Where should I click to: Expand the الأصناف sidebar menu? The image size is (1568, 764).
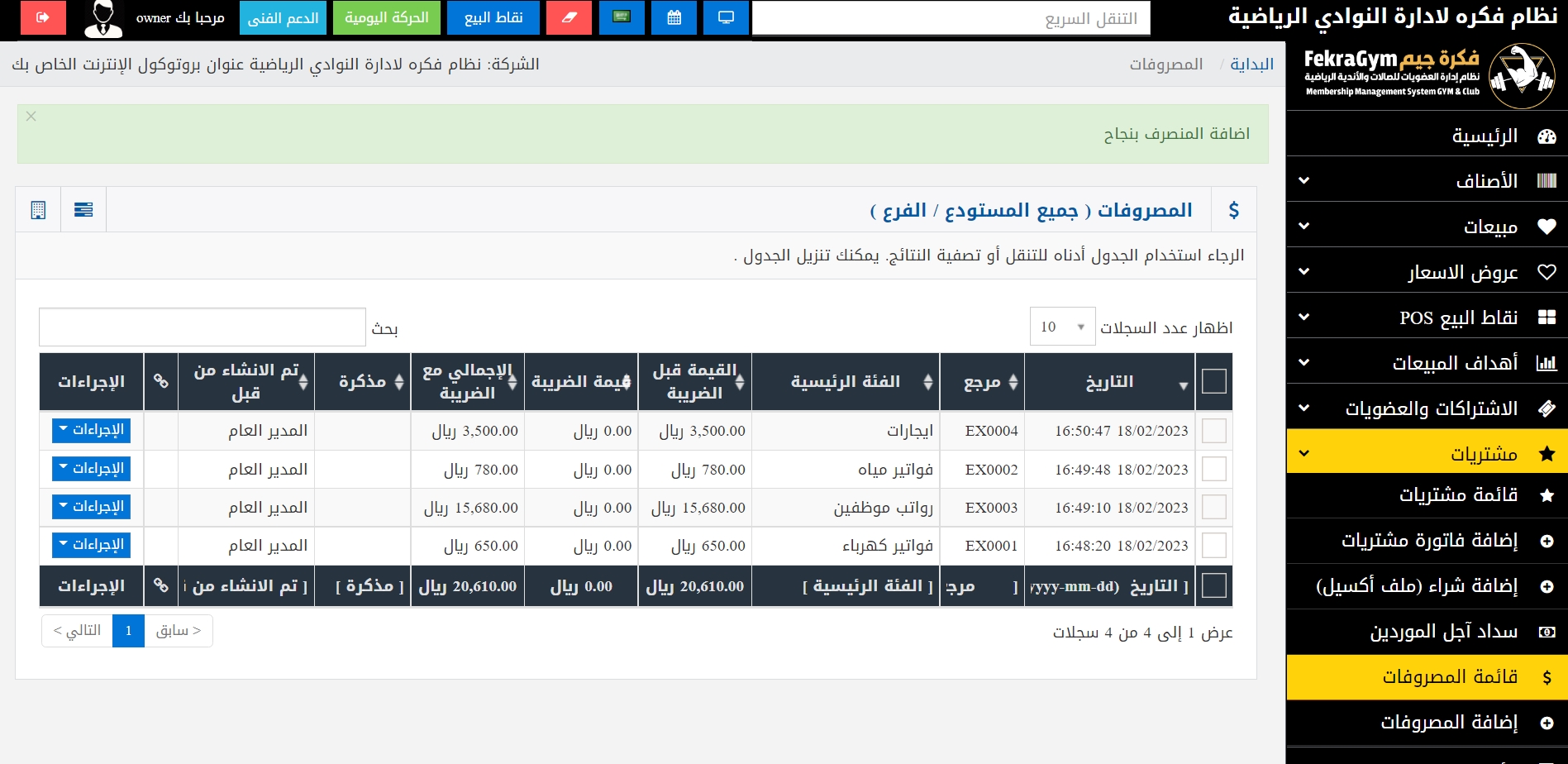(x=1427, y=180)
